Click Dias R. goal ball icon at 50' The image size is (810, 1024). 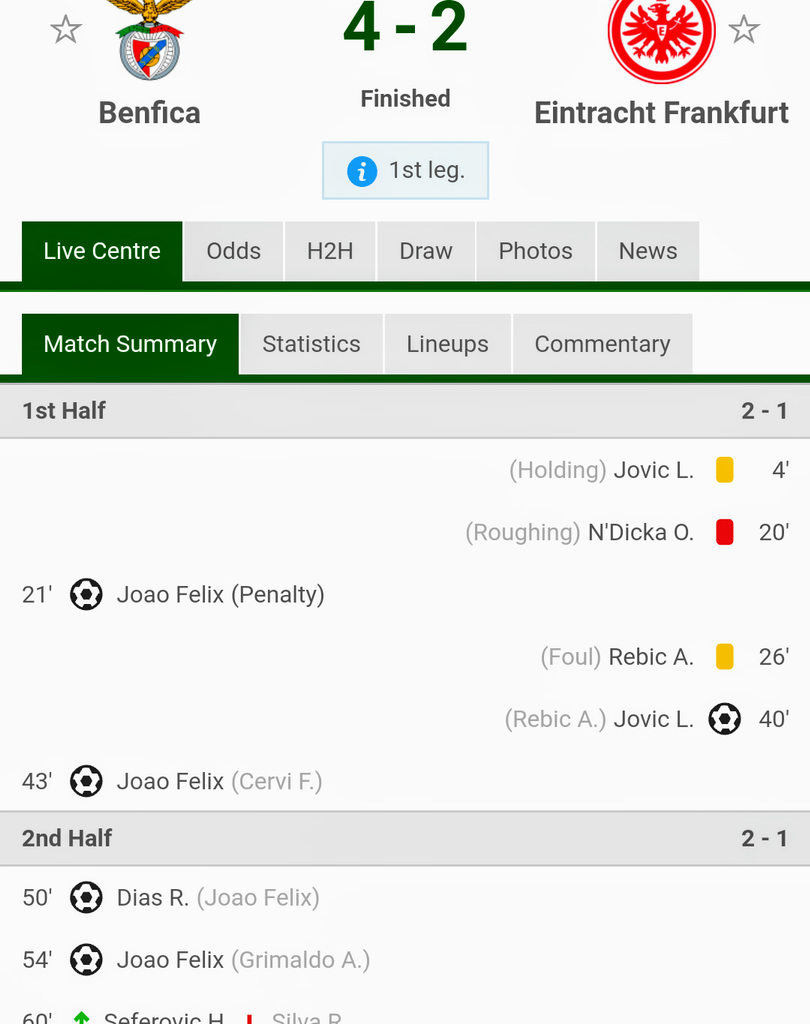click(86, 897)
